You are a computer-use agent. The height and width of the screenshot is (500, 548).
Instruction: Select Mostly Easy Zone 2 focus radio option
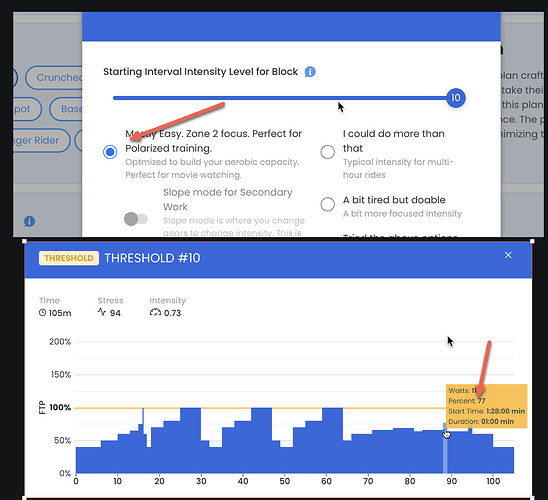point(110,152)
